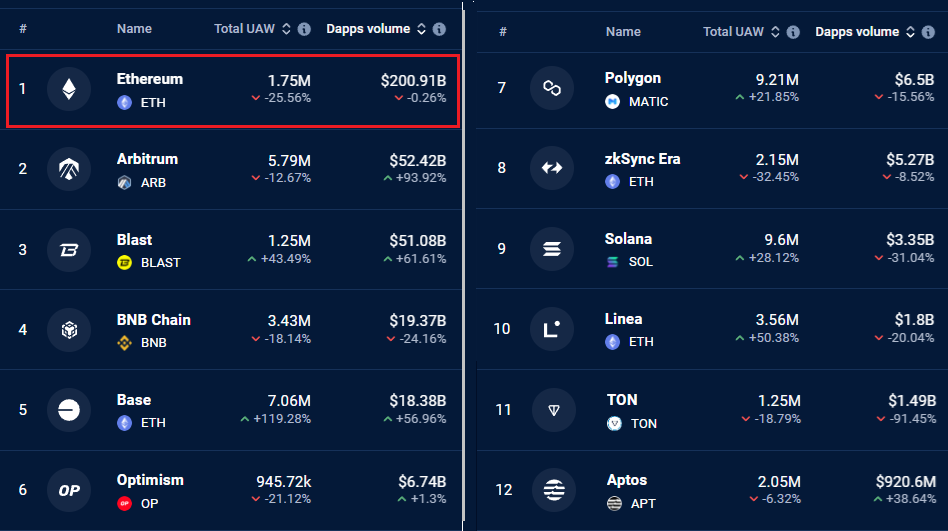
Task: Click the Polygon chain logo icon
Action: [551, 88]
